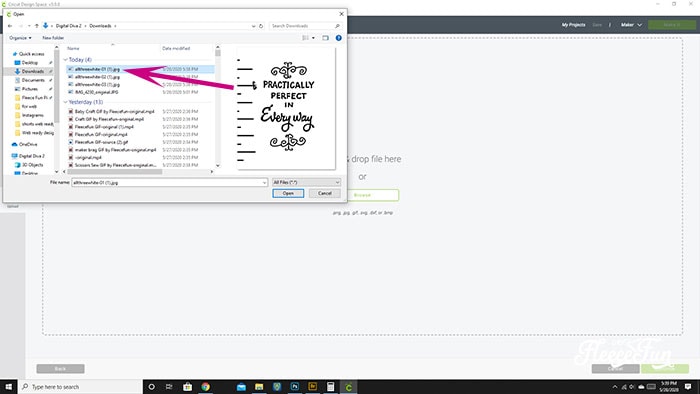Viewport: 700px width, 394px height.
Task: Open Mail app from taskbar
Action: pyautogui.click(x=241, y=387)
